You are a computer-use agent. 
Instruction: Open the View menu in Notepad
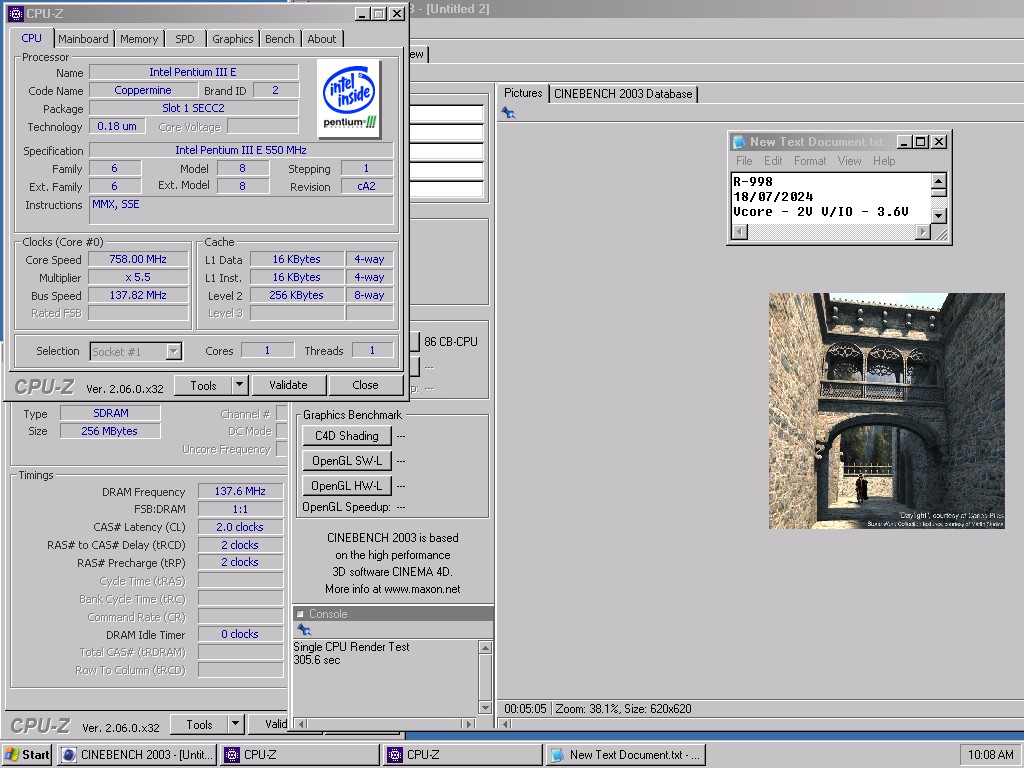point(850,161)
